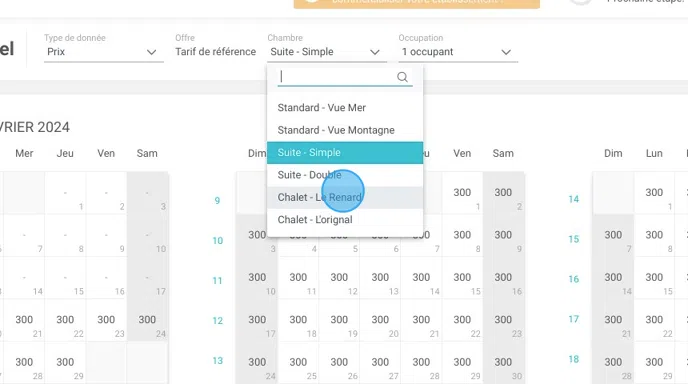Click the VRIER 2024 month heading

point(35,127)
